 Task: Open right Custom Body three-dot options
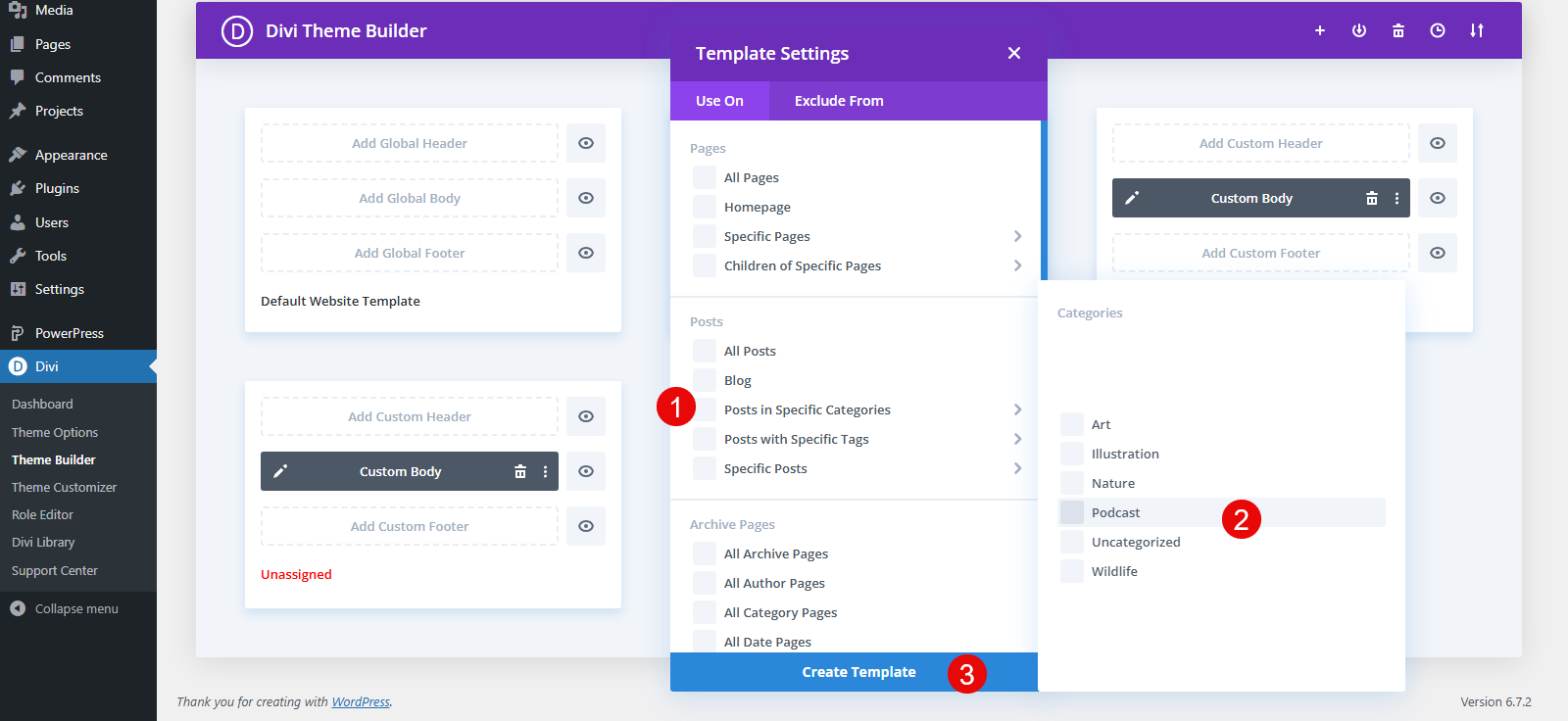pos(1397,198)
